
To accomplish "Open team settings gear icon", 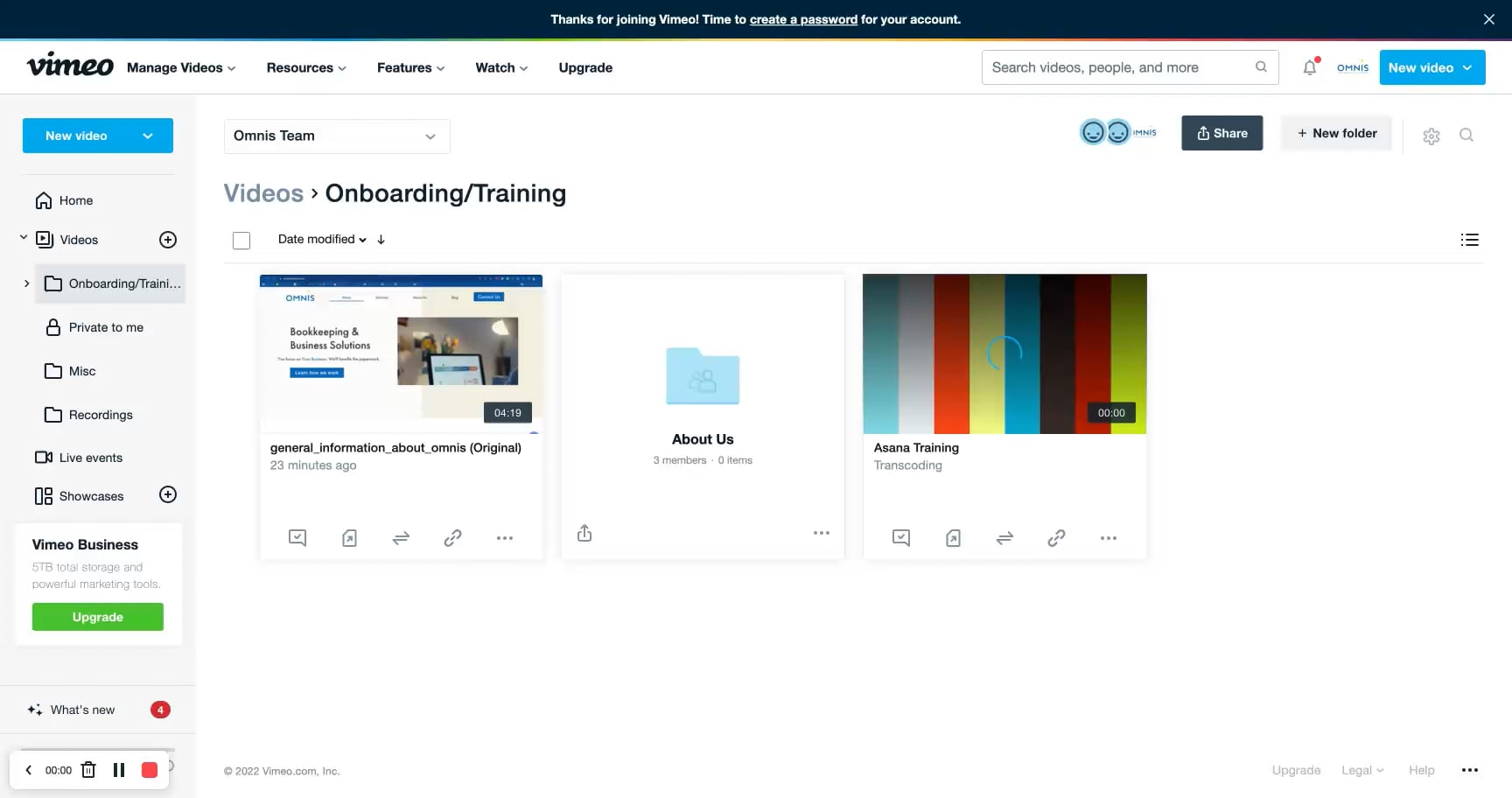I will (x=1431, y=136).
